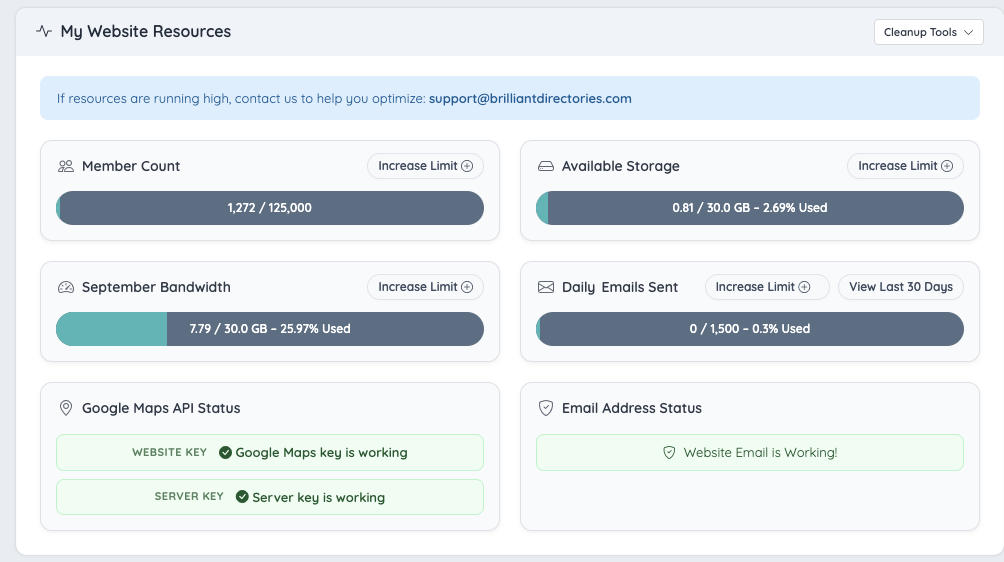This screenshot has width=1004, height=562.
Task: Click the Available Storage heading
Action: [620, 166]
